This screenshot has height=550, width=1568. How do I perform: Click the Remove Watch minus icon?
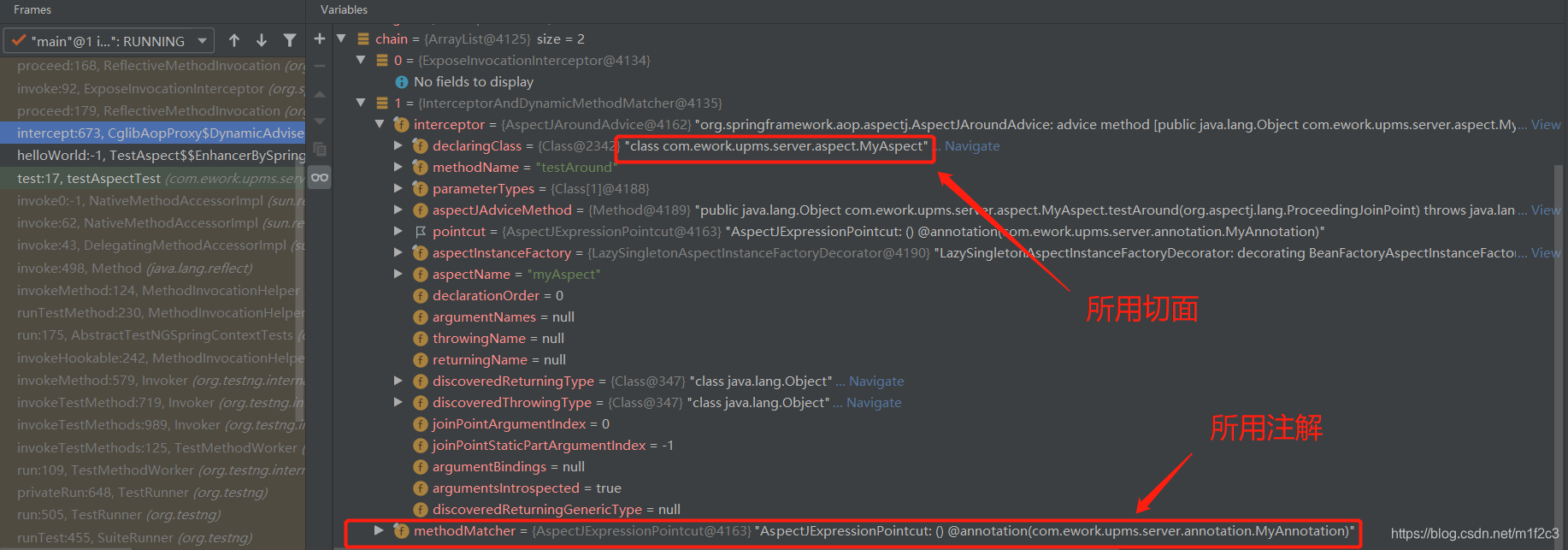pos(320,66)
